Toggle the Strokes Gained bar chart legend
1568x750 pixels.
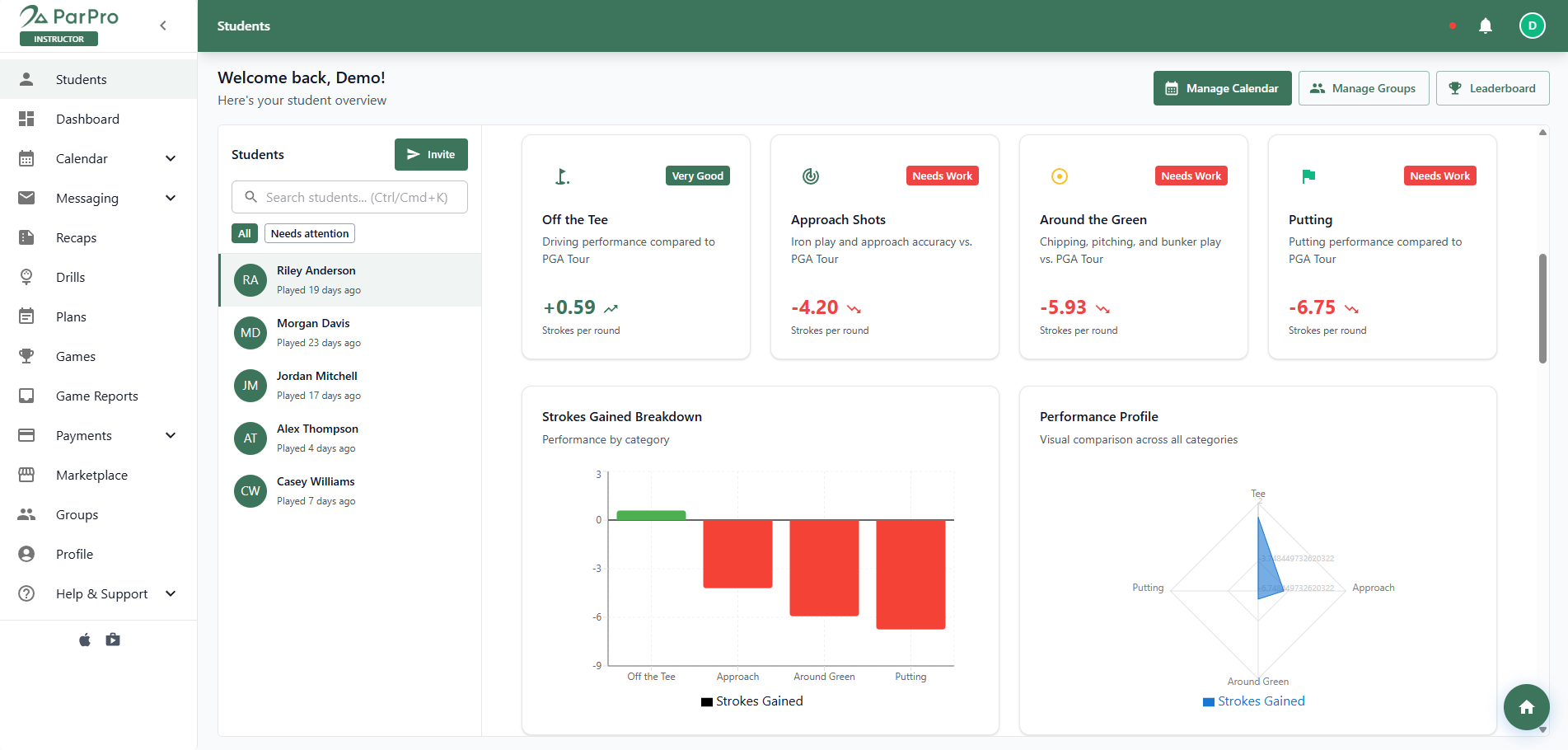pyautogui.click(x=752, y=701)
